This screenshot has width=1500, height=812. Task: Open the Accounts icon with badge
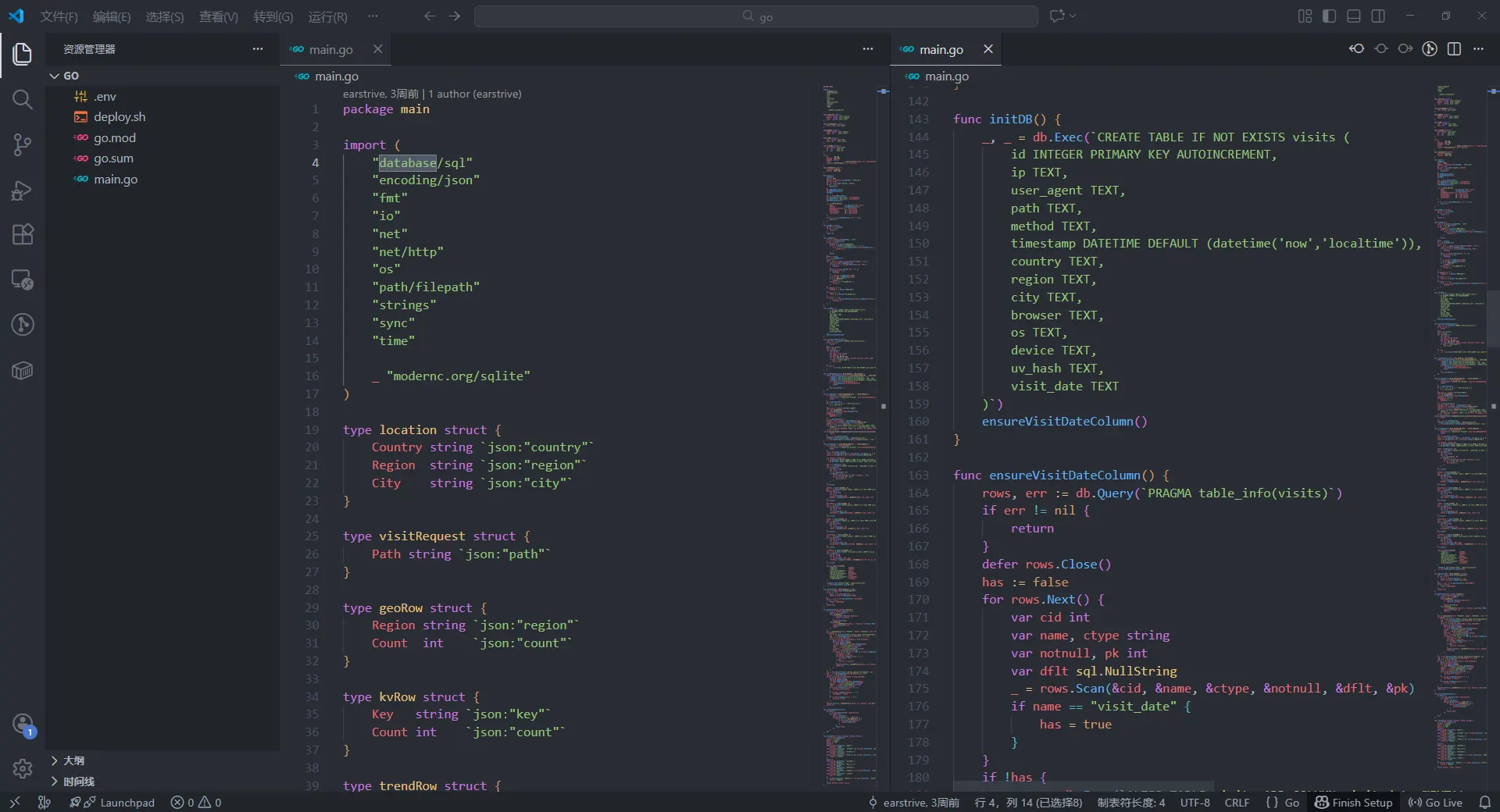click(x=22, y=725)
